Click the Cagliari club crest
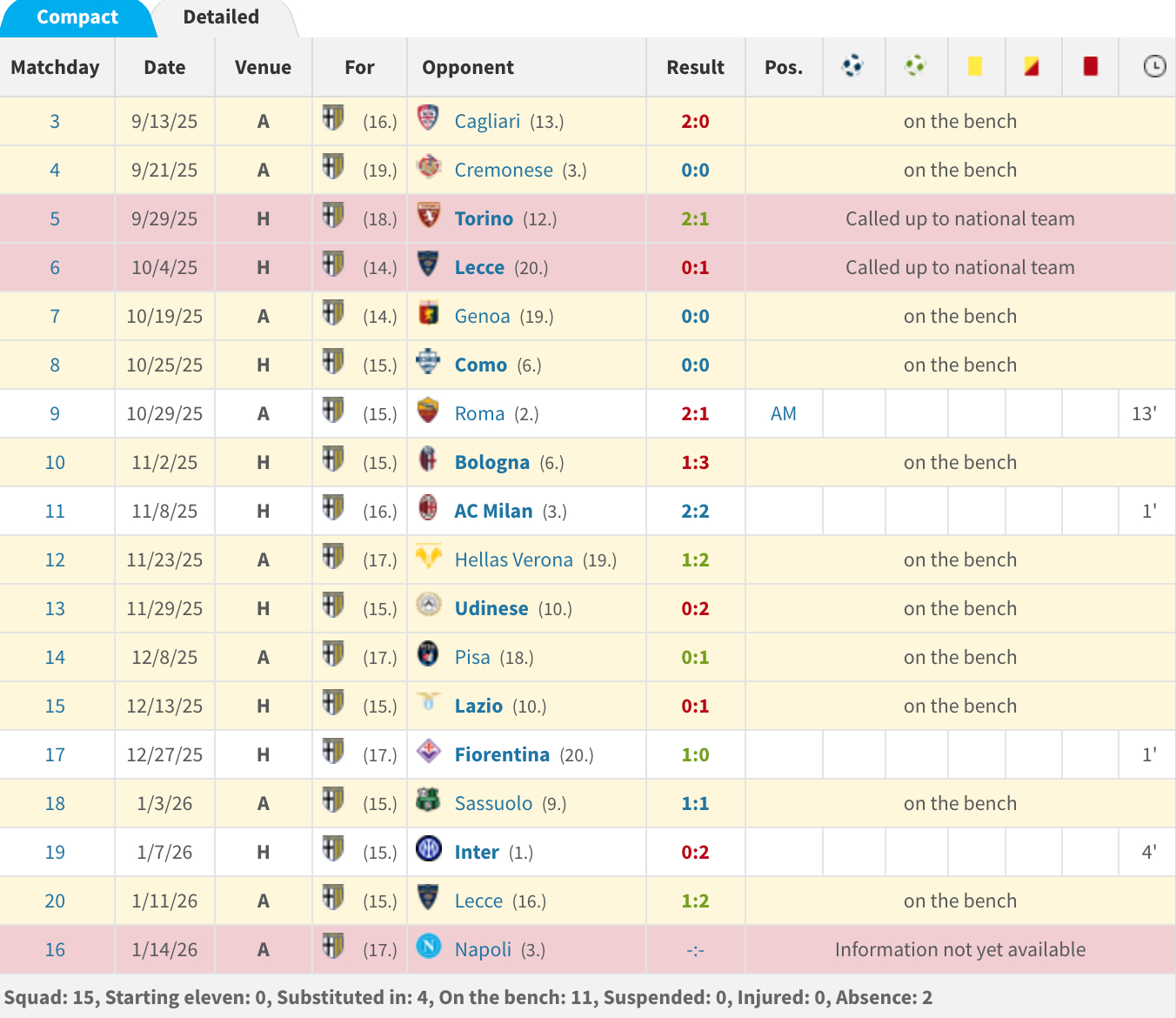 coord(428,118)
